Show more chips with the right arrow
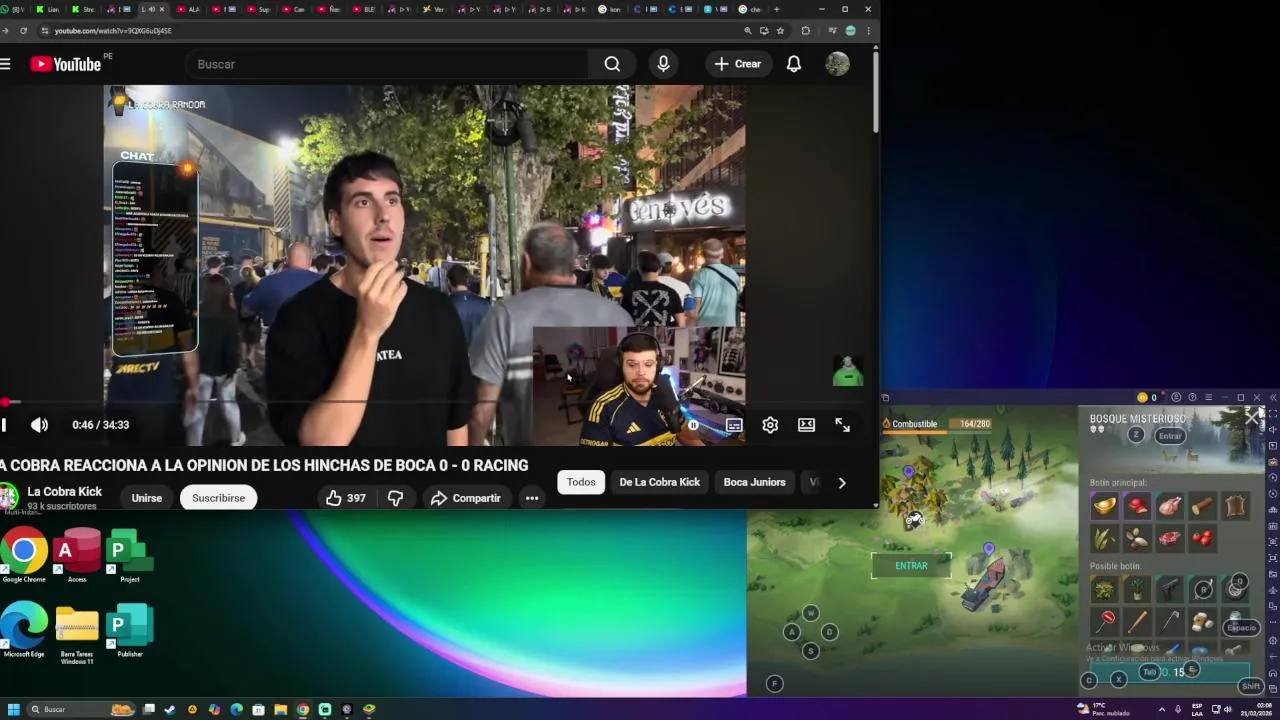The width and height of the screenshot is (1280, 720). pos(842,483)
